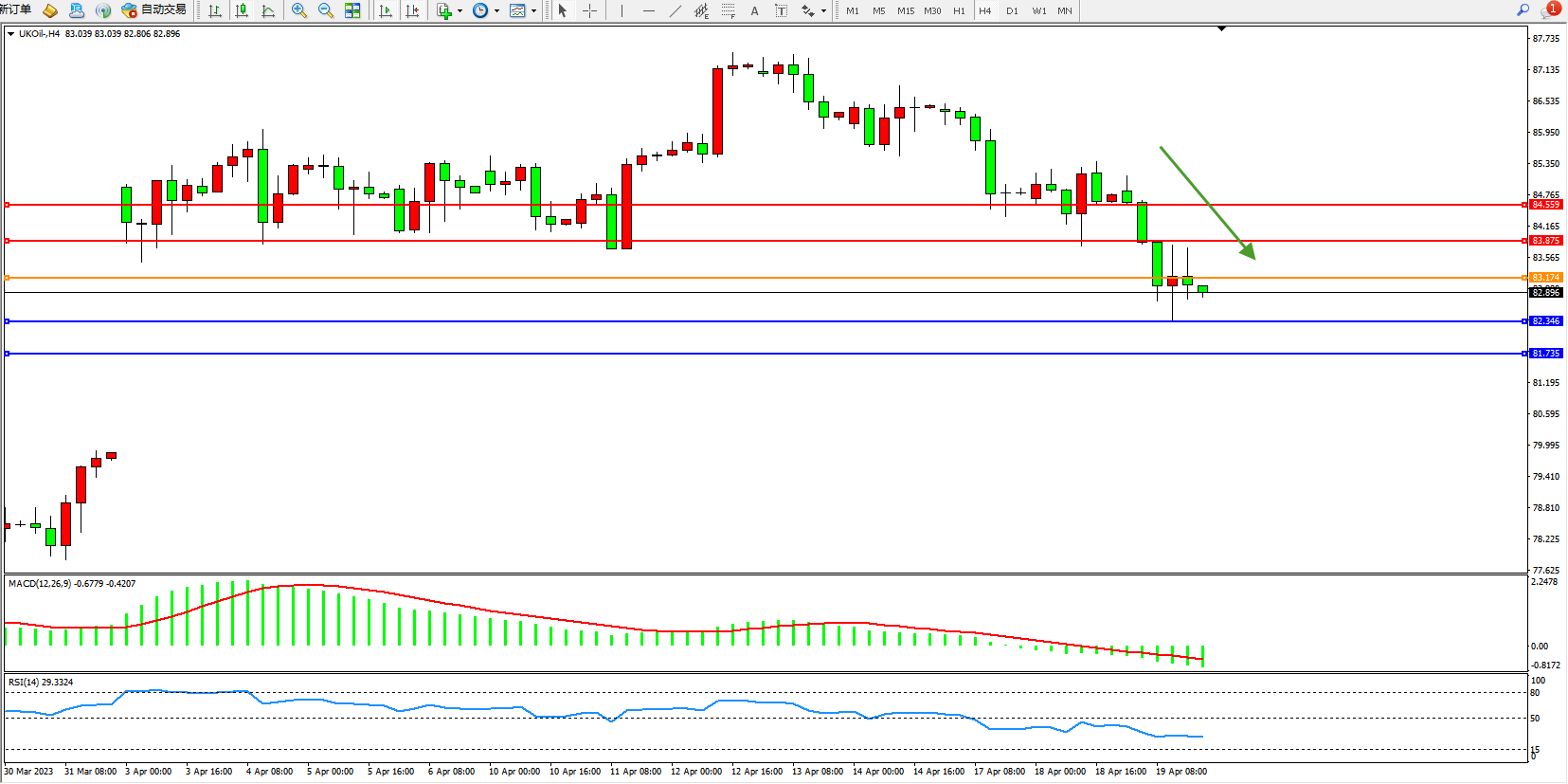Select the text label tool
Screen dimensions: 1568x784
(754, 10)
